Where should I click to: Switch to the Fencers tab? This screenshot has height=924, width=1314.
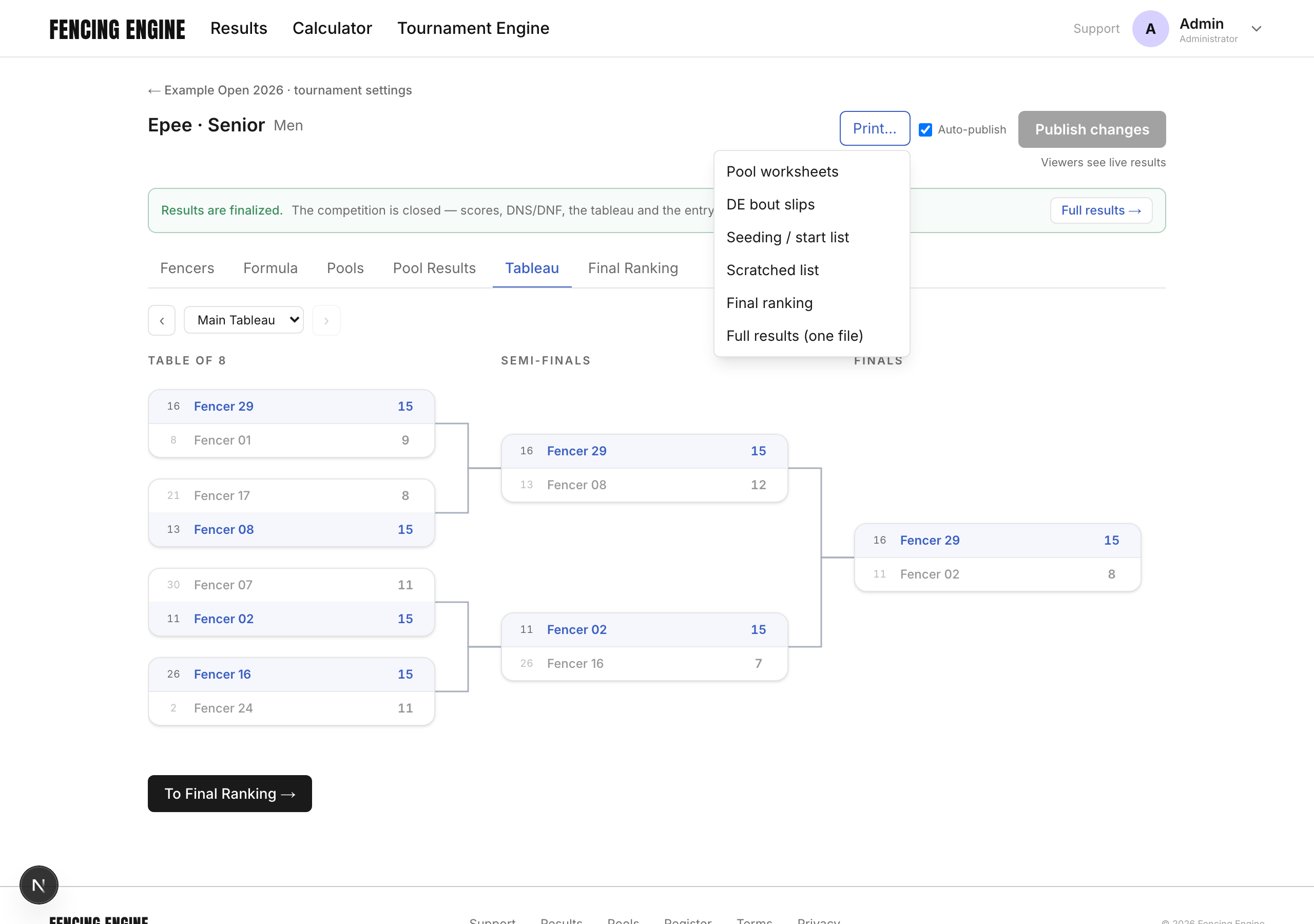click(x=187, y=268)
